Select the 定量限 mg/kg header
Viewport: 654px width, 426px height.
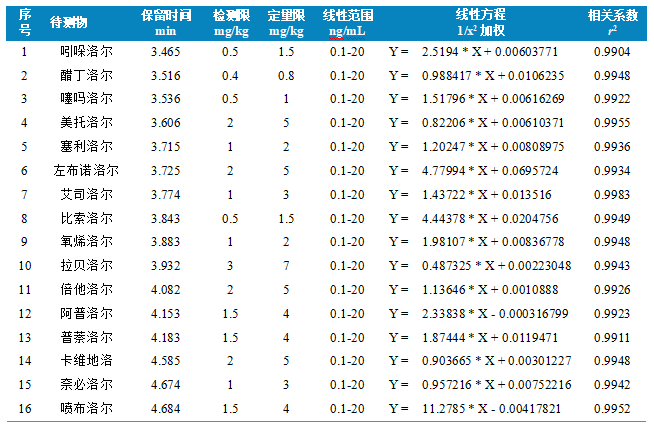coord(286,23)
